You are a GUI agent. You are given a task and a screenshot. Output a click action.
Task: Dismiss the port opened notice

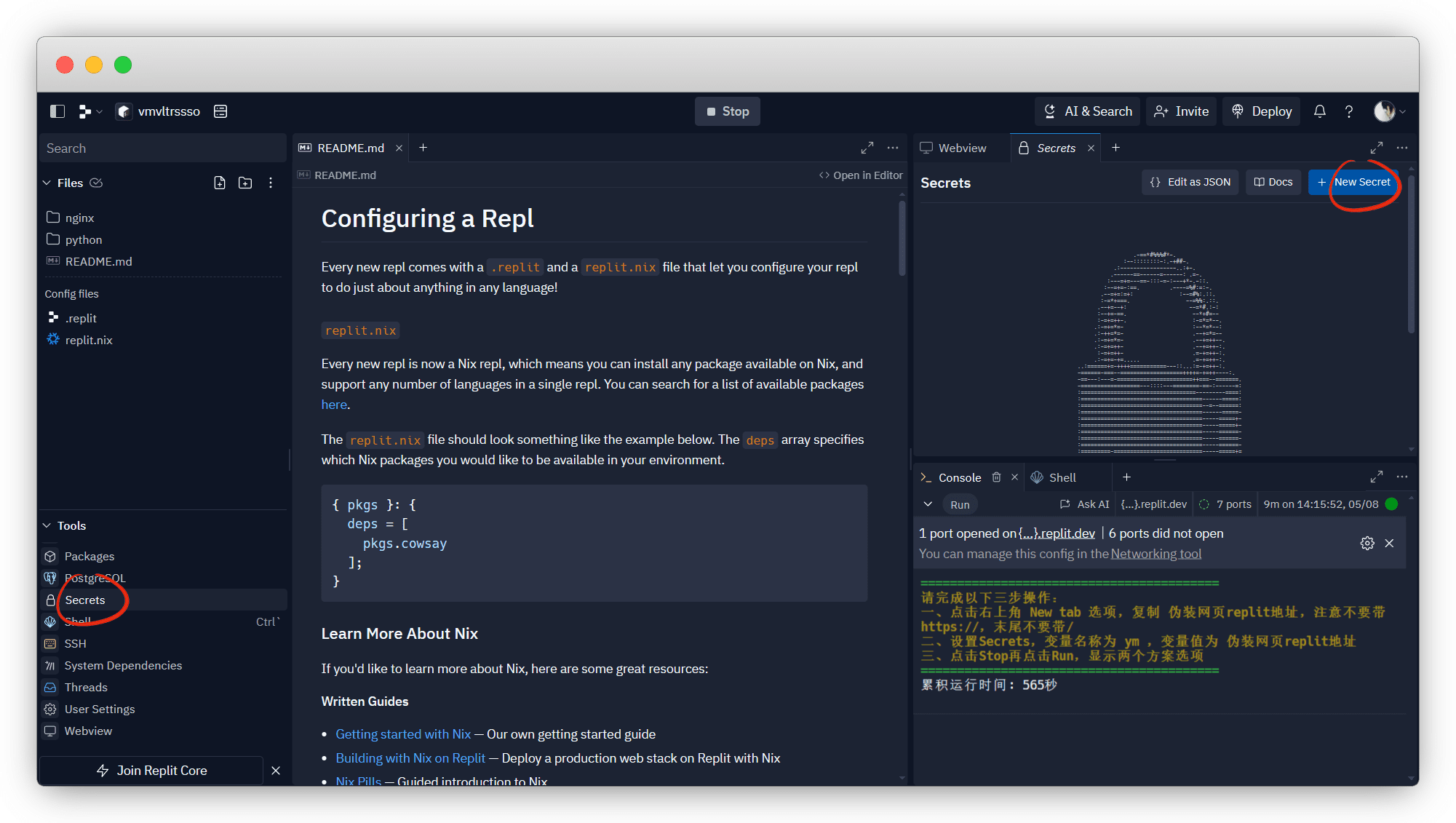pos(1389,544)
